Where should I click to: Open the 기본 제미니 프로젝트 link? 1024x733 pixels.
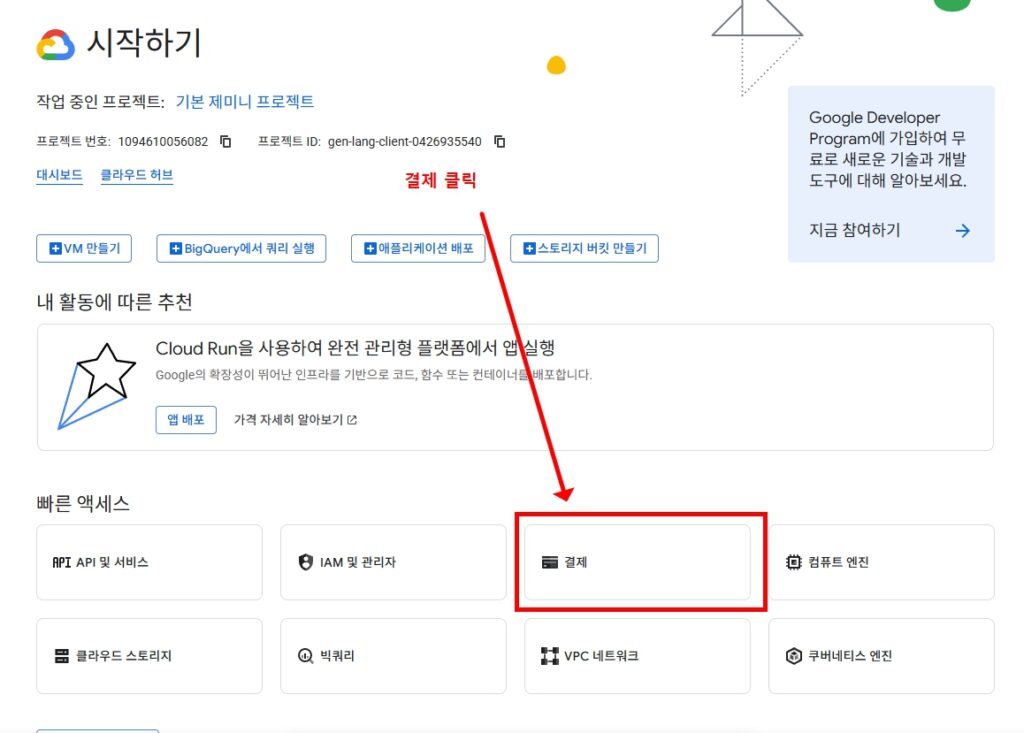242,101
